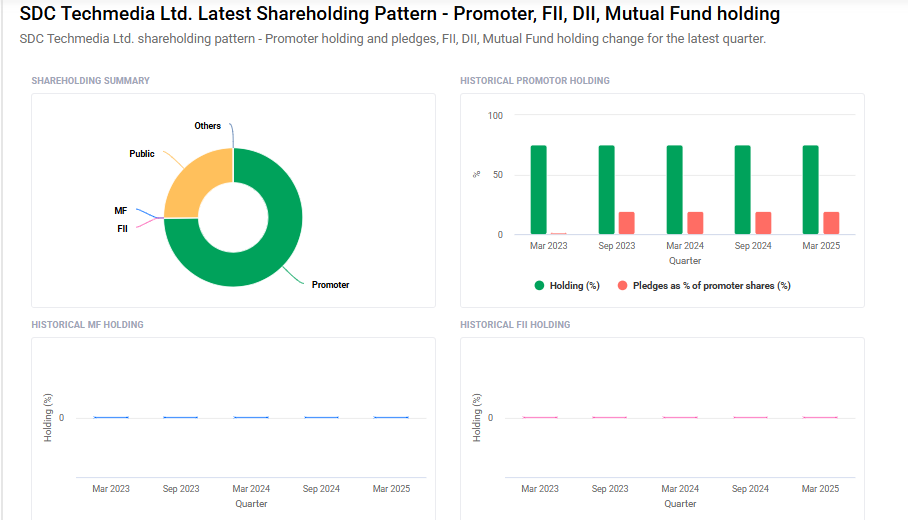Click the Mar 2024 red pledge bar
The width and height of the screenshot is (908, 520).
point(695,223)
